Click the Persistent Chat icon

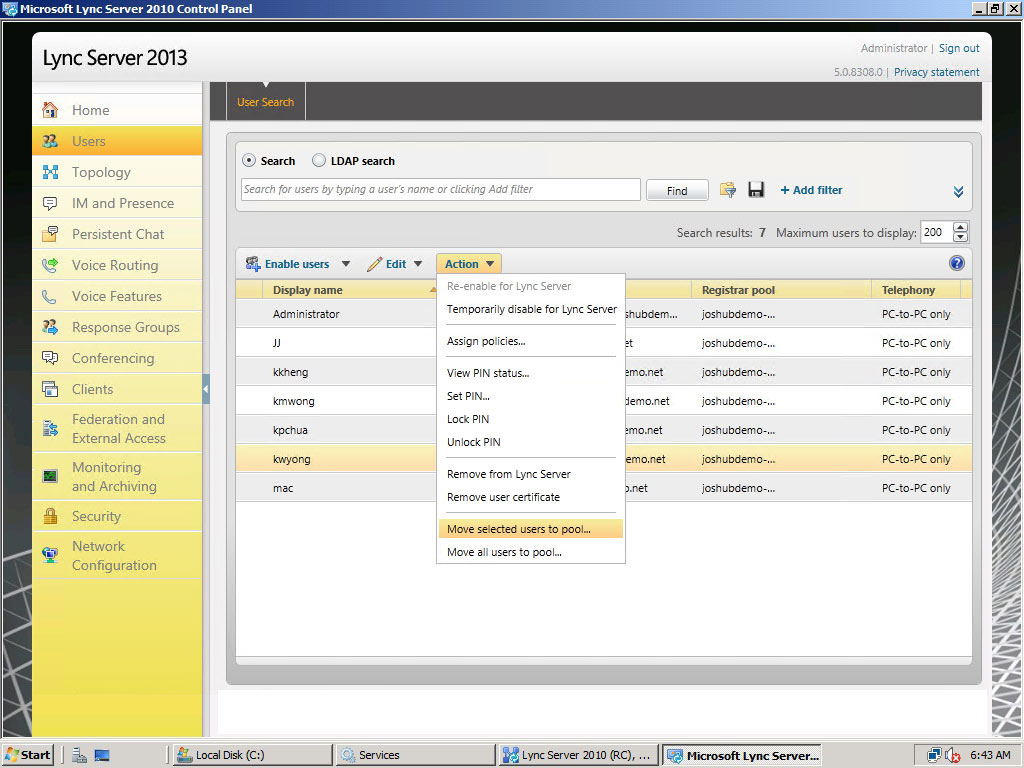[x=50, y=234]
